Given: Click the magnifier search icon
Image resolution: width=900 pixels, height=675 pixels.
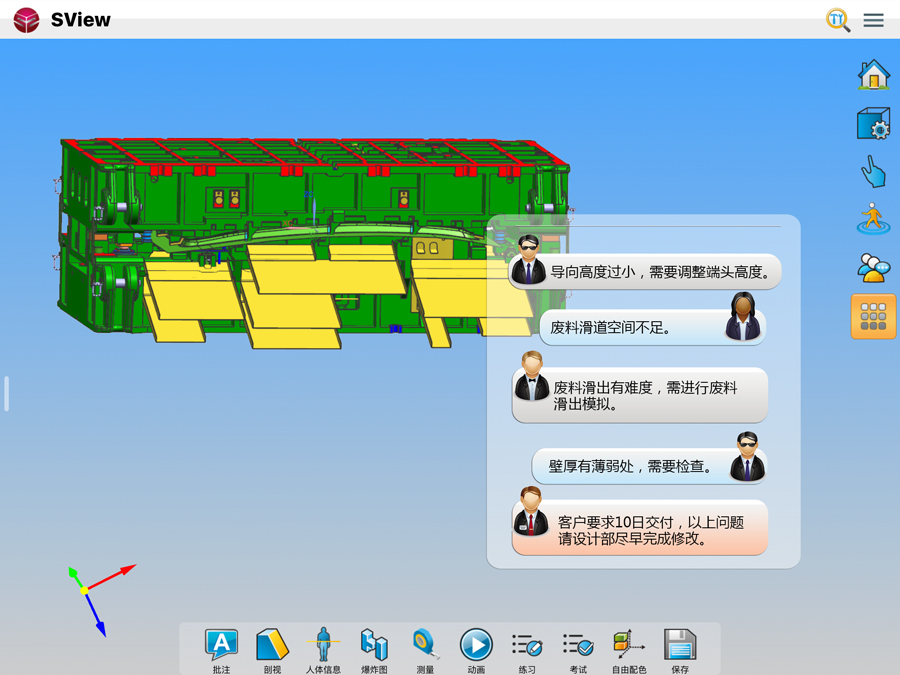Looking at the screenshot, I should pyautogui.click(x=838, y=20).
